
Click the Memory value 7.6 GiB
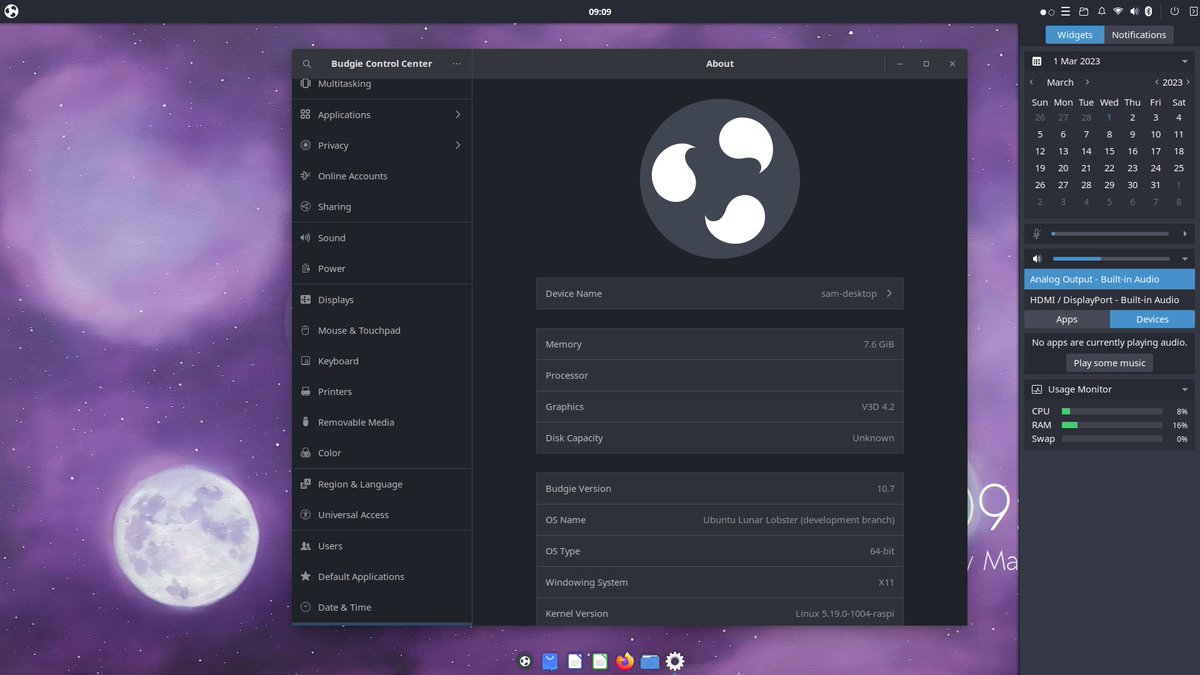click(879, 344)
